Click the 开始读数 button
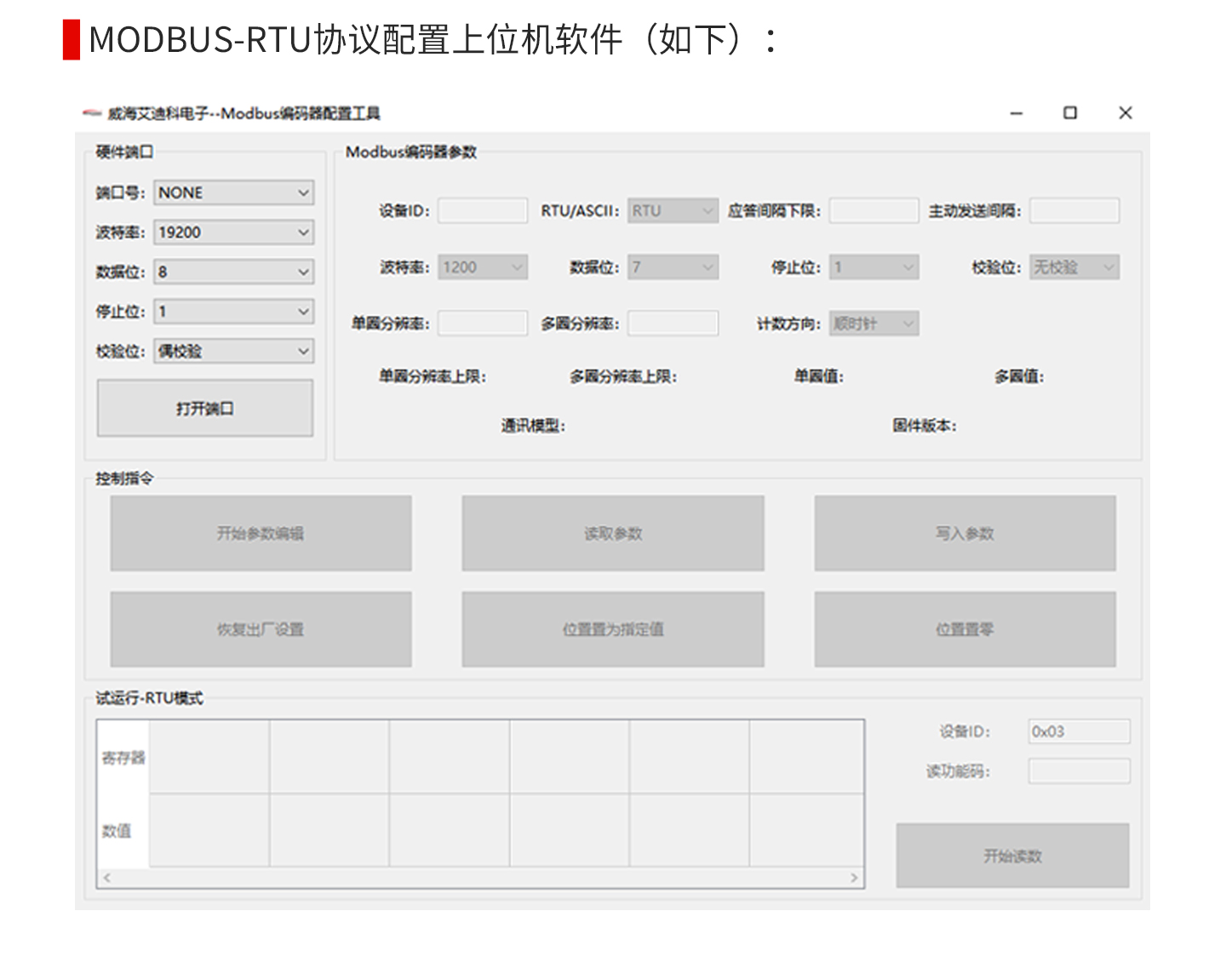Screen dimensions: 1226x980 coord(1012,856)
